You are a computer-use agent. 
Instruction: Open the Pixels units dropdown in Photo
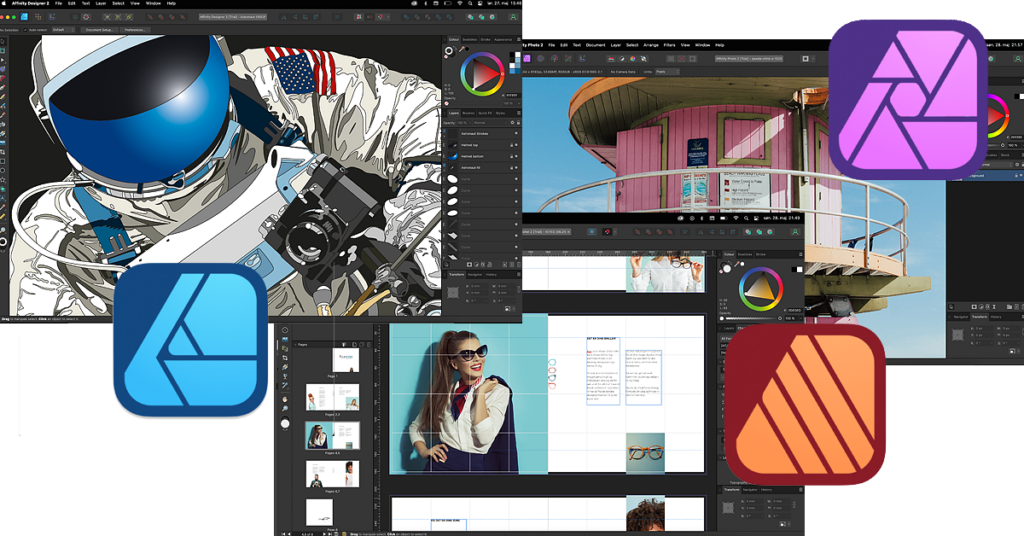point(667,72)
